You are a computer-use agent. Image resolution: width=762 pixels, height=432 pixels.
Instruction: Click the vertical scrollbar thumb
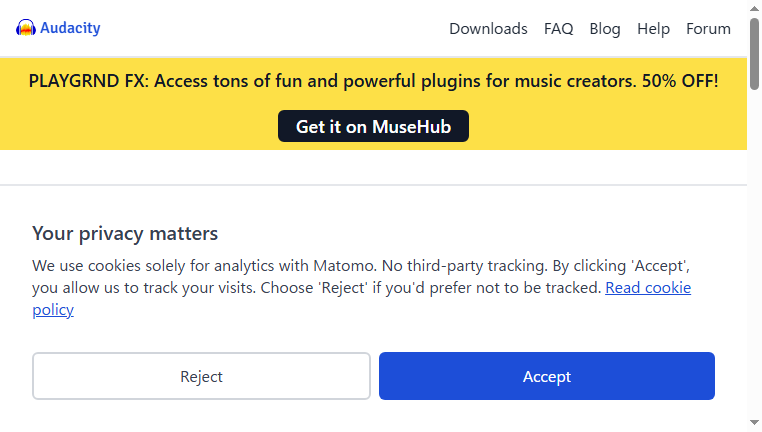pyautogui.click(x=754, y=53)
